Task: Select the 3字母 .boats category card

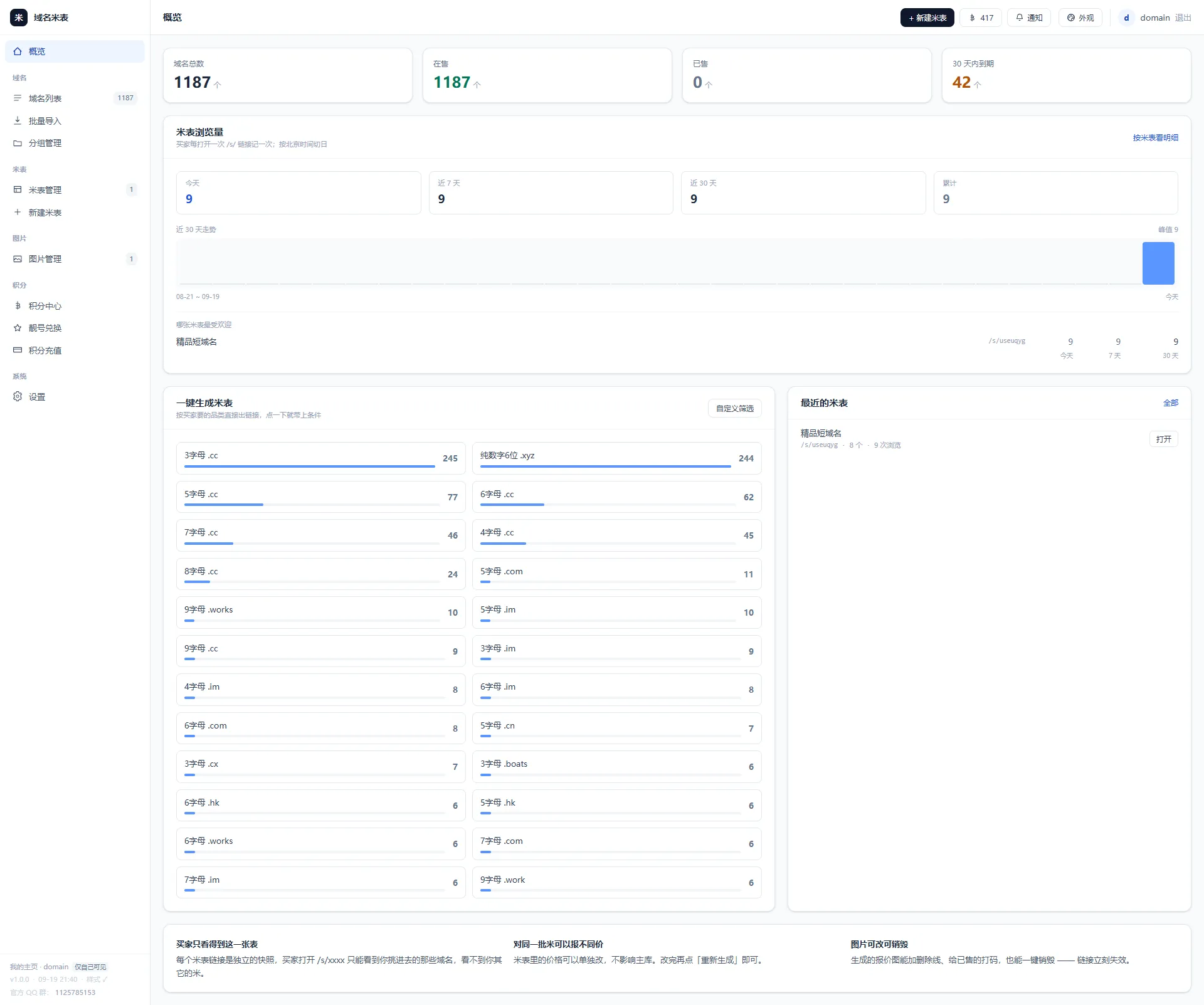Action: pos(617,767)
